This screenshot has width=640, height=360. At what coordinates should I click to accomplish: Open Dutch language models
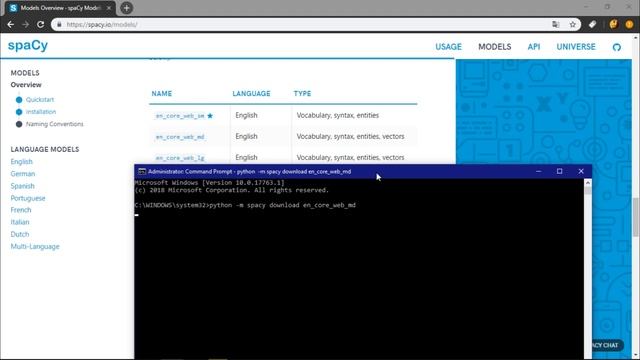coord(20,234)
